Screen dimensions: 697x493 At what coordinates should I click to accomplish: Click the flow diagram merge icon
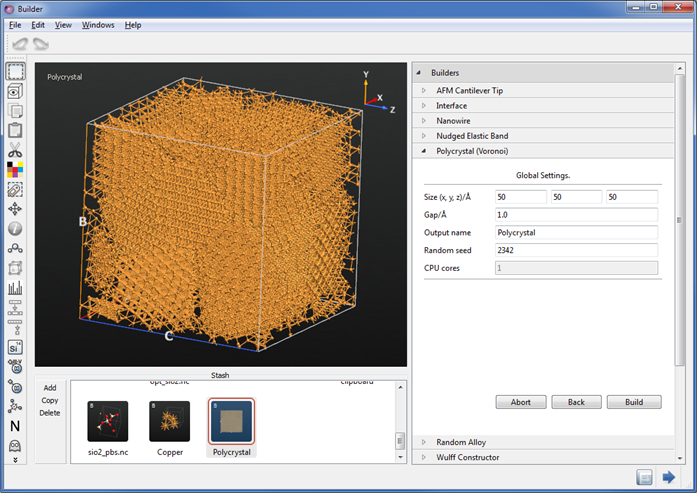point(15,308)
